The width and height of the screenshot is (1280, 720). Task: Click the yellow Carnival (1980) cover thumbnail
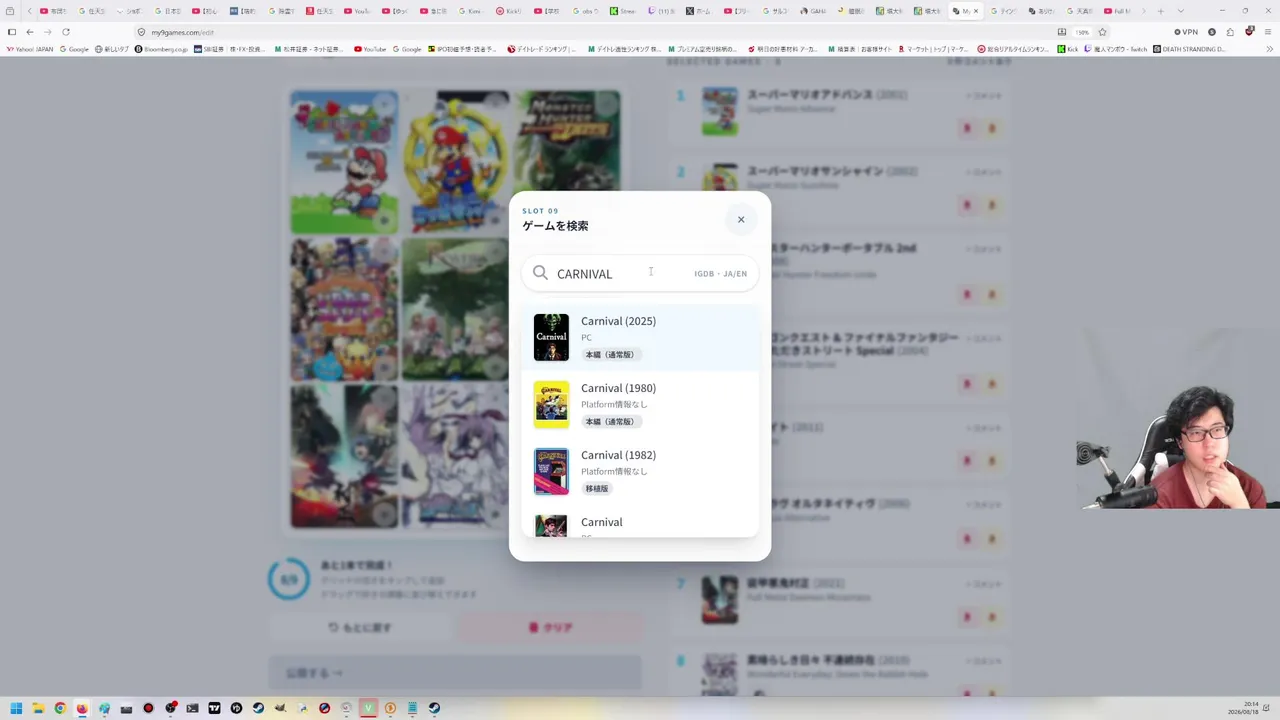point(551,404)
